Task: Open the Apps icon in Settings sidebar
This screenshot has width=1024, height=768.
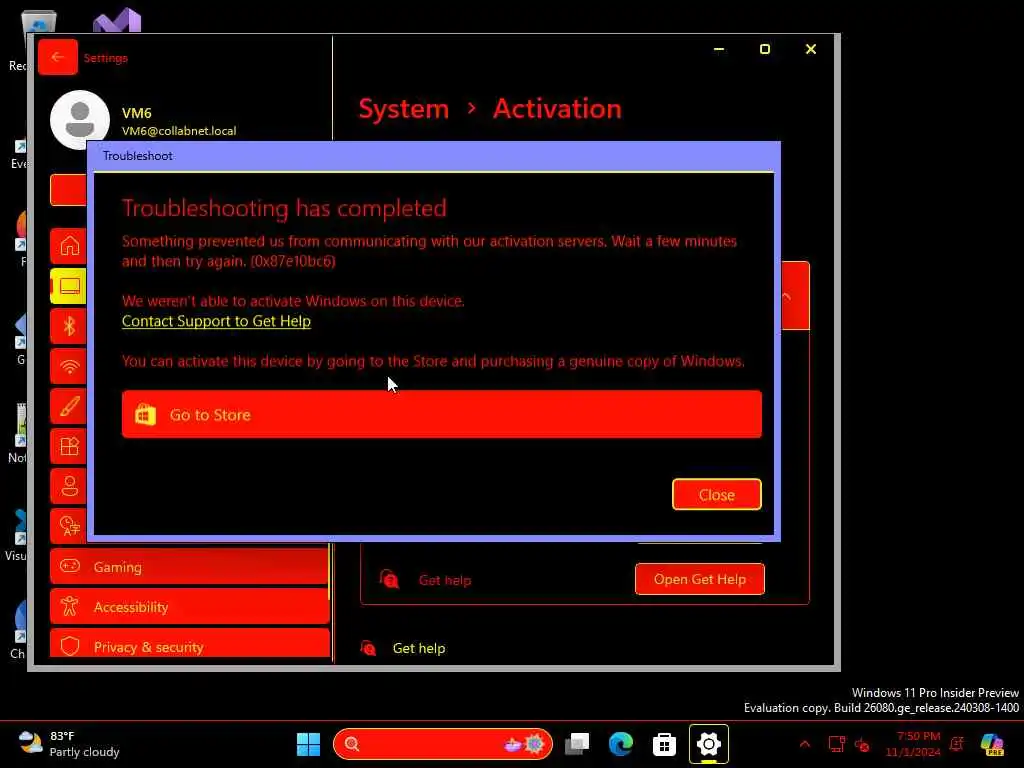Action: 69,446
